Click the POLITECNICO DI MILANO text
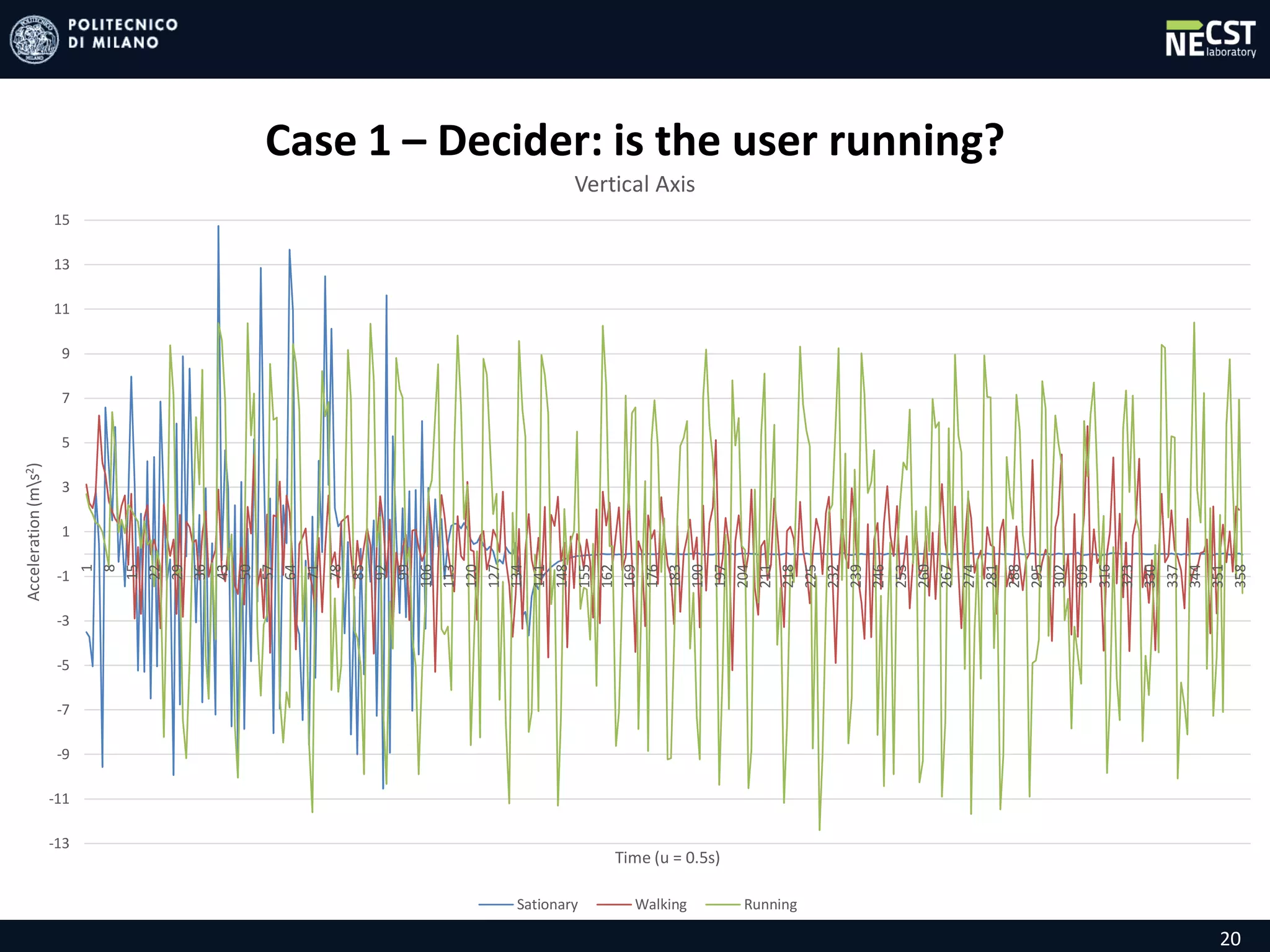This screenshot has height=952, width=1270. click(122, 33)
